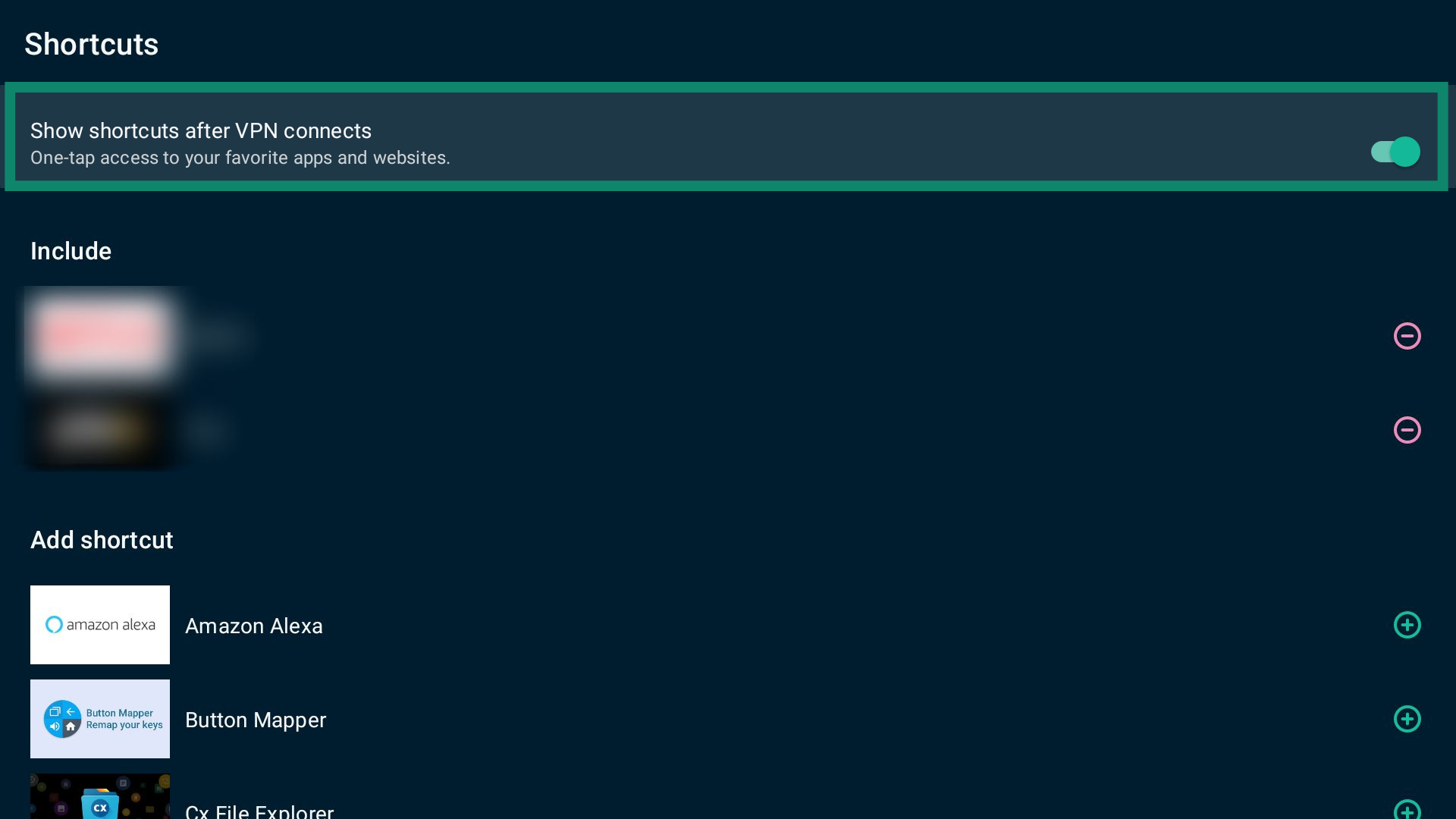Click the Show shortcuts after VPN connects title
Viewport: 1456px width, 819px height.
click(x=201, y=130)
